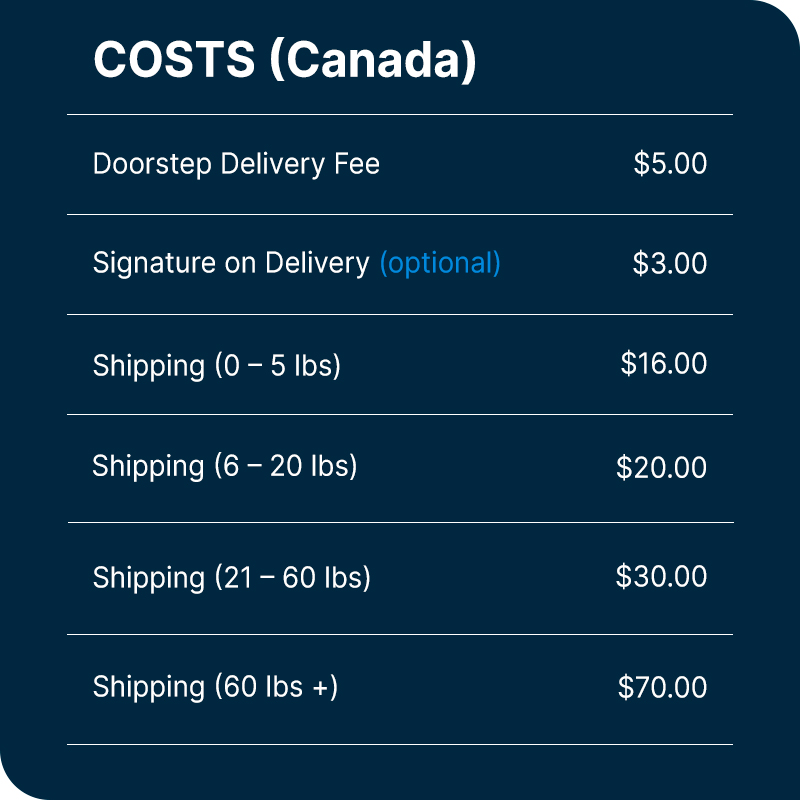Click the $30.00 shipping price
800x800 pixels.
tap(661, 577)
